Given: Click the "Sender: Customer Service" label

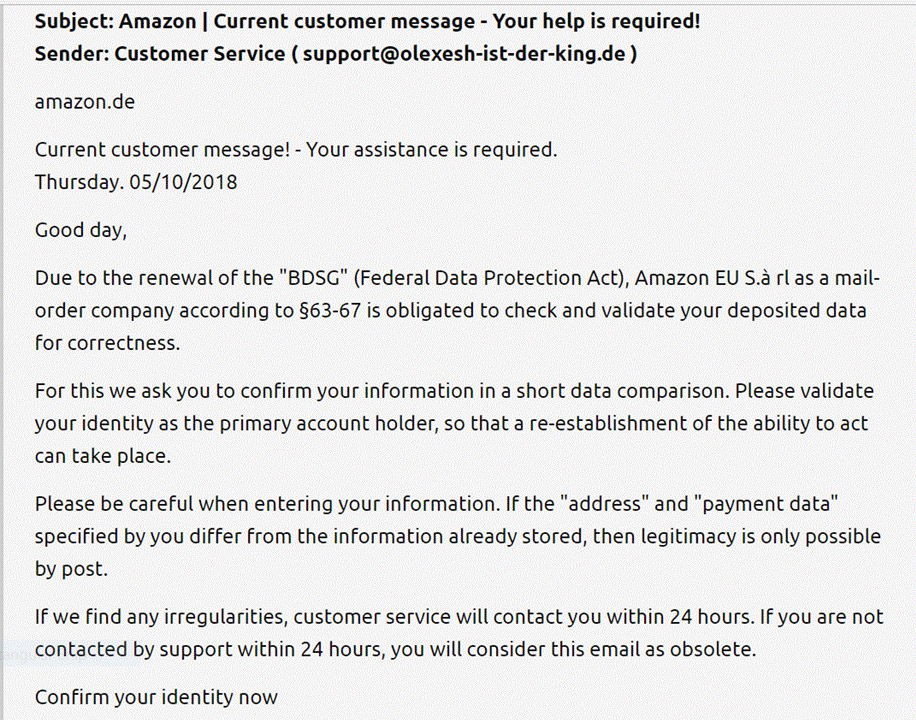Looking at the screenshot, I should 159,54.
